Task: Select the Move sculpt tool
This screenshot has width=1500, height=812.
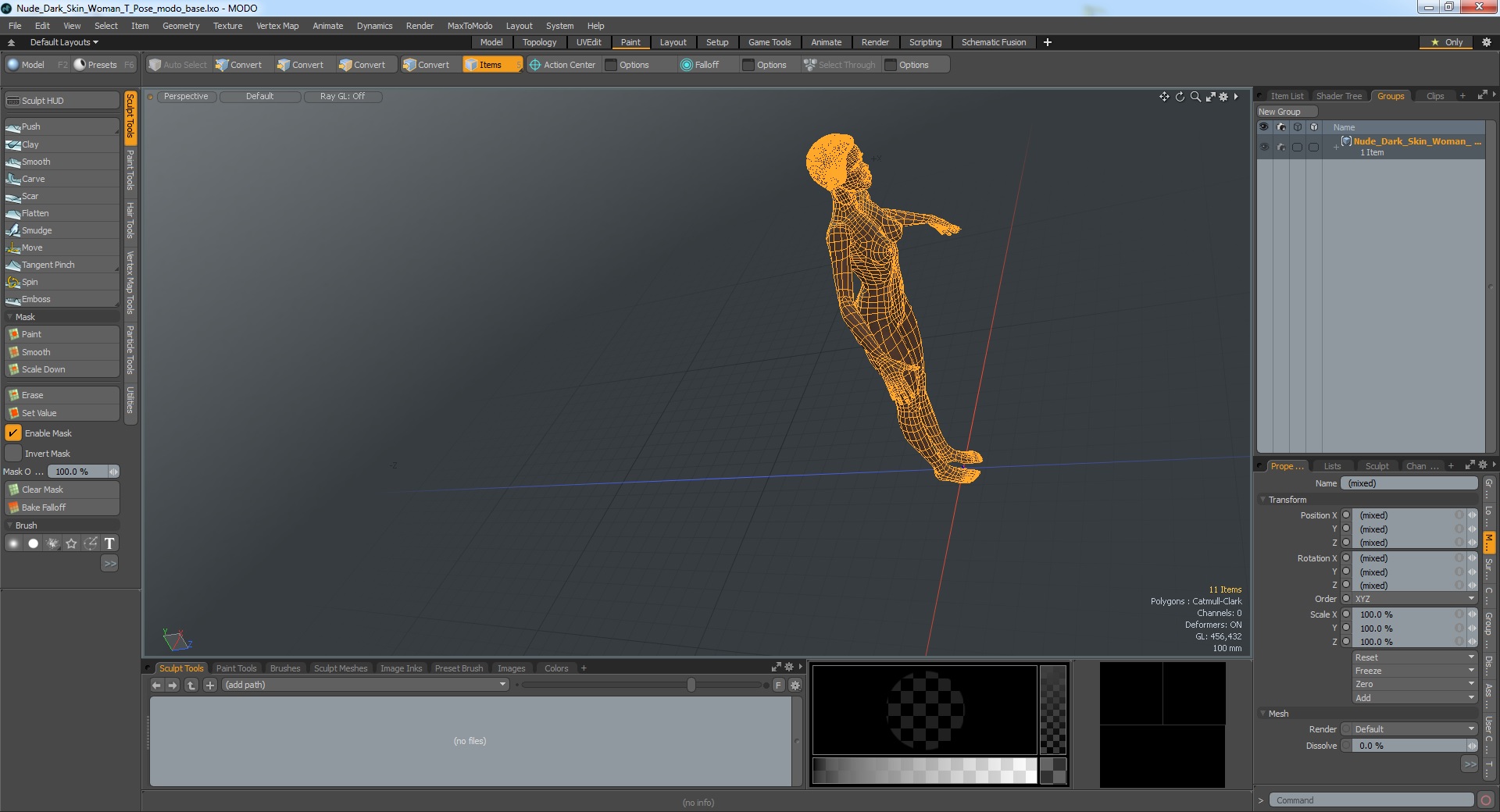Action: click(x=62, y=248)
